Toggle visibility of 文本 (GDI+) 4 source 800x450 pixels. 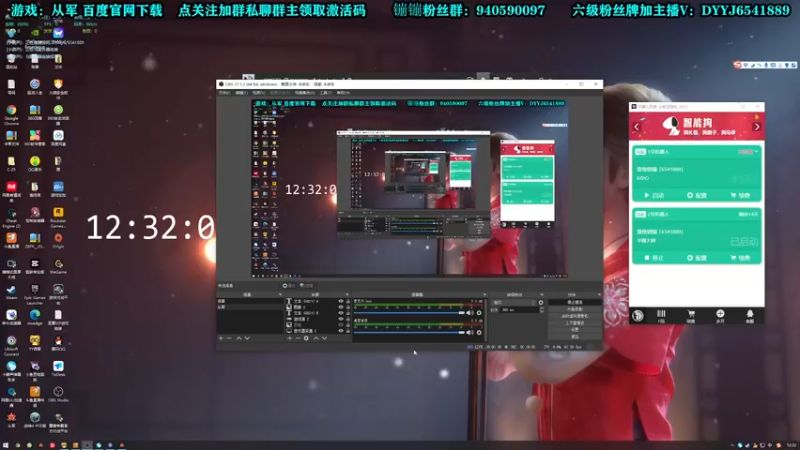[341, 302]
